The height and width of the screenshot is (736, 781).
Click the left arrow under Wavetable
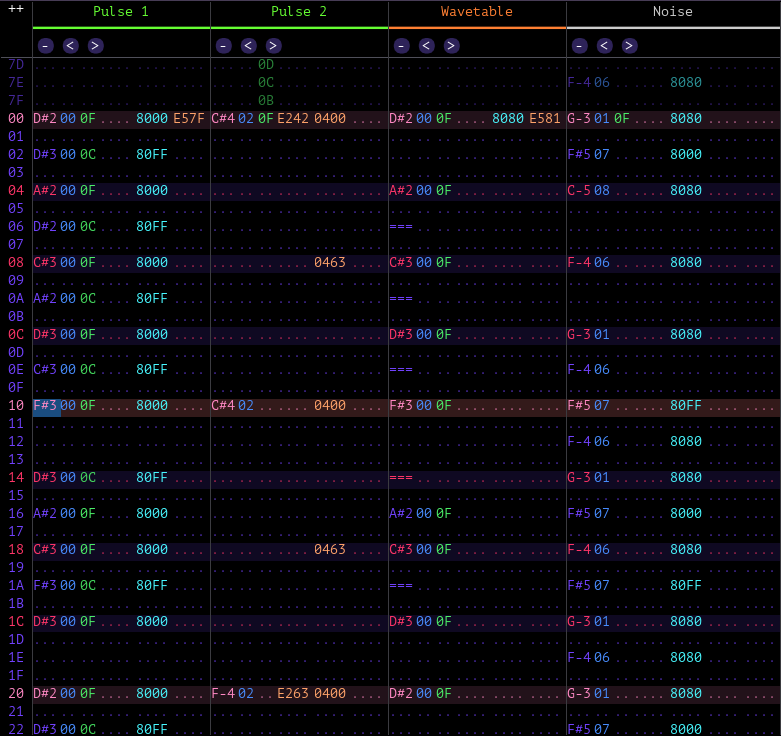click(x=427, y=45)
